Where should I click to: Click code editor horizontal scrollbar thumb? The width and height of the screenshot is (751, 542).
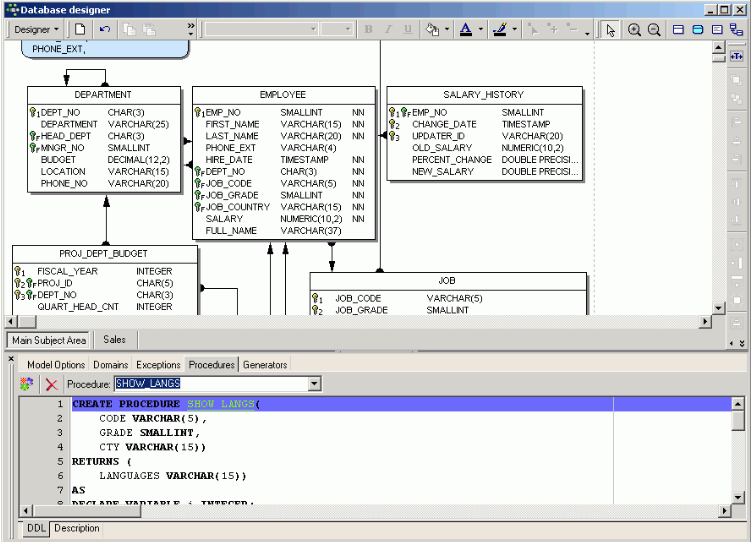coord(87,511)
